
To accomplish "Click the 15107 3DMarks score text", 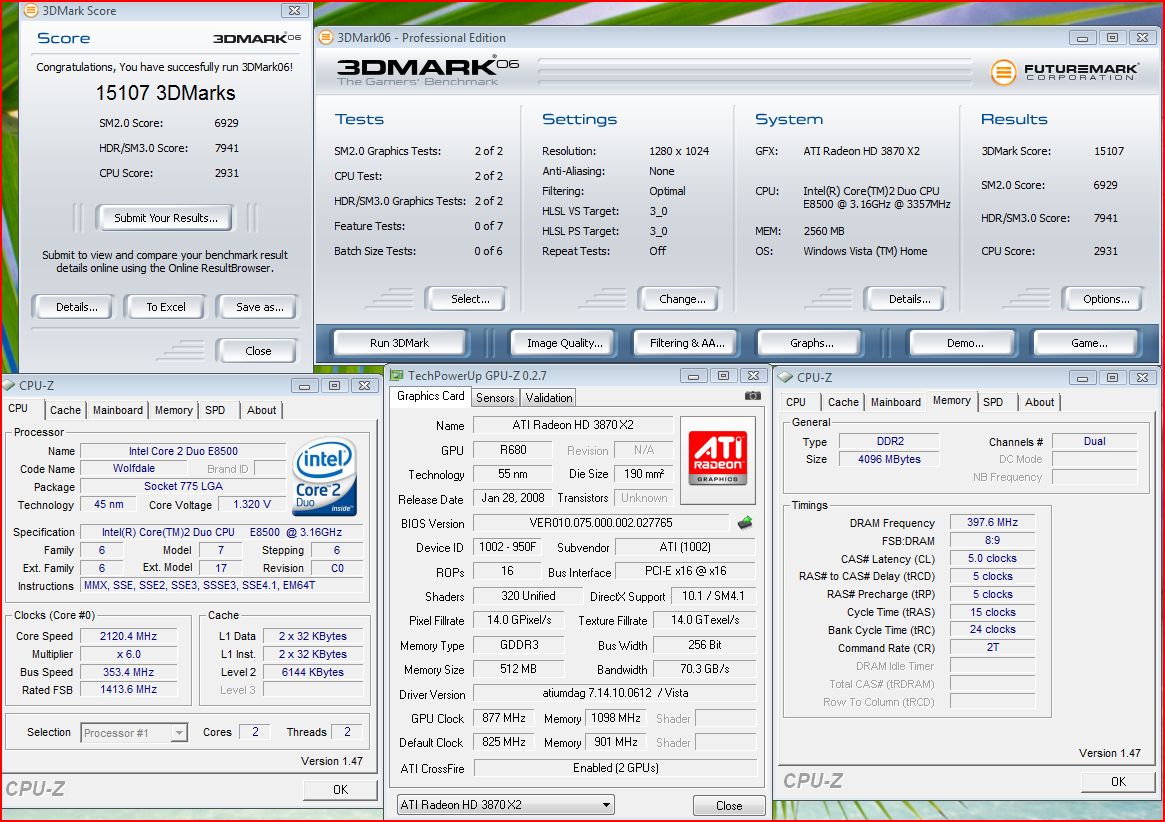I will coord(165,93).
